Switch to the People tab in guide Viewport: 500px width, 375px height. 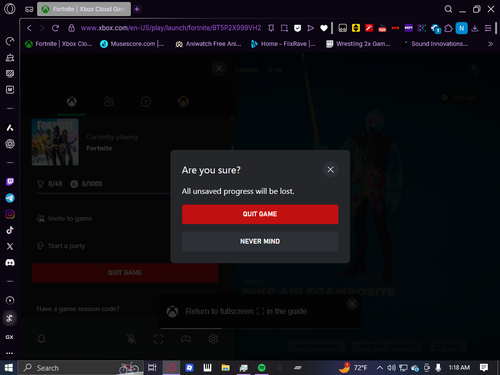(x=109, y=102)
